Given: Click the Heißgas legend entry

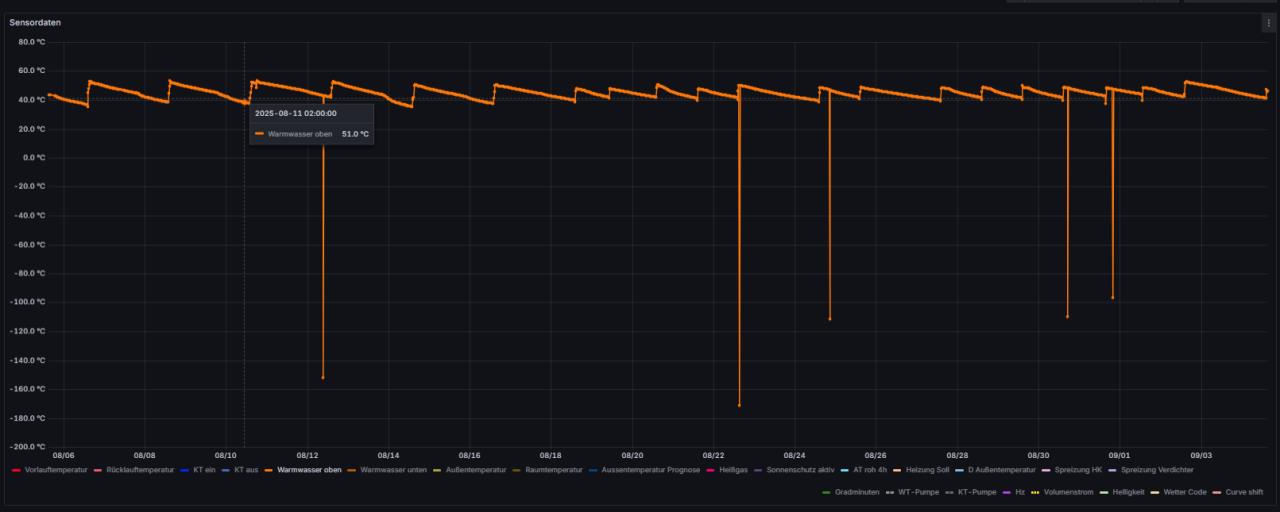Looking at the screenshot, I should (x=733, y=470).
